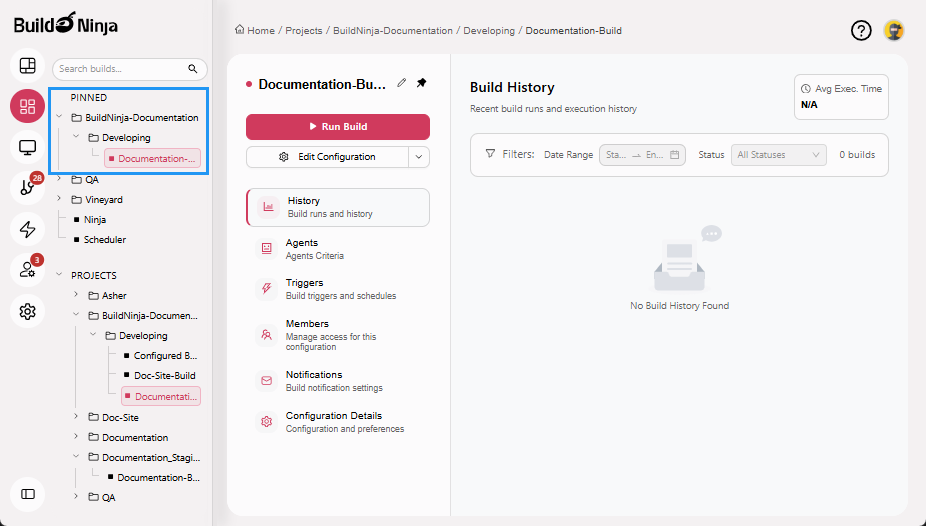Click the Search builds input field
Screen dimensions: 926x526
tap(120, 69)
